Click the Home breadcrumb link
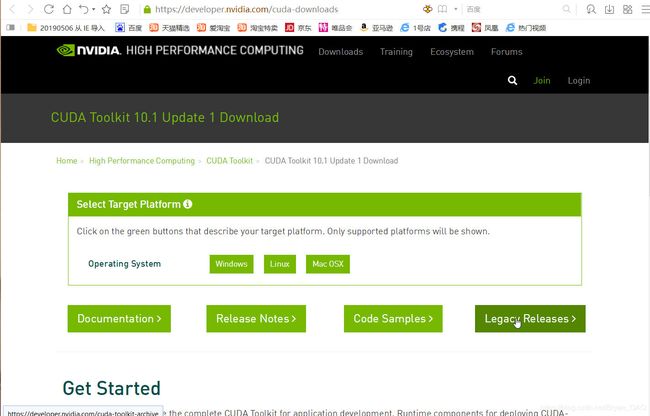This screenshot has height=416, width=650. pos(67,161)
